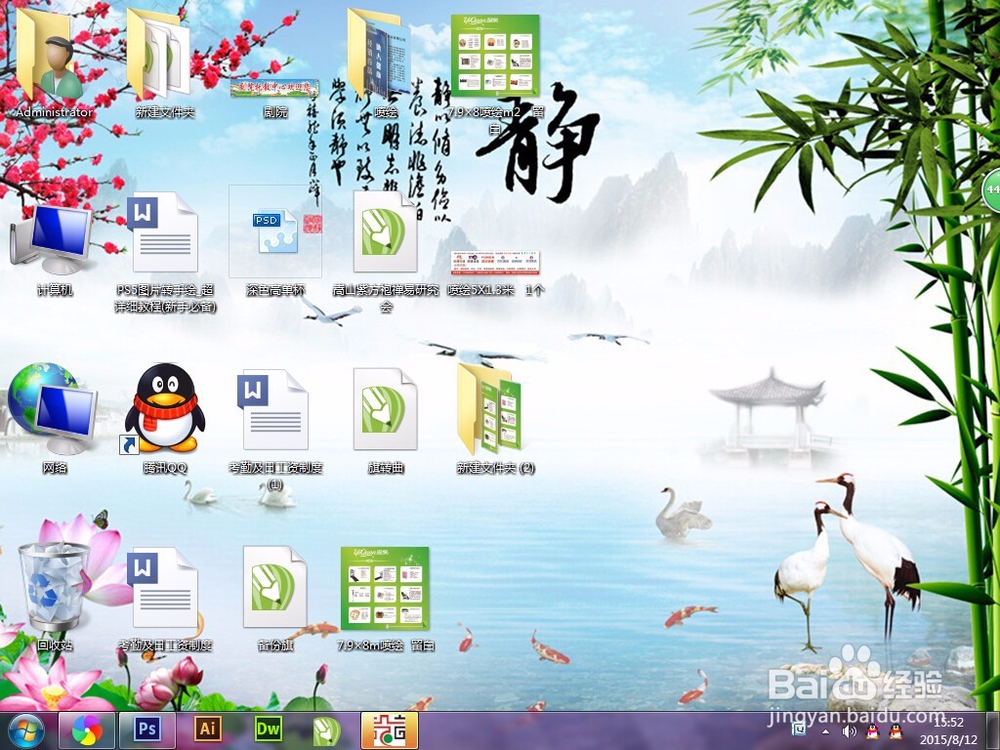Launch Dreamweaver from the taskbar
Screen dimensions: 1000x750
pyautogui.click(x=267, y=730)
